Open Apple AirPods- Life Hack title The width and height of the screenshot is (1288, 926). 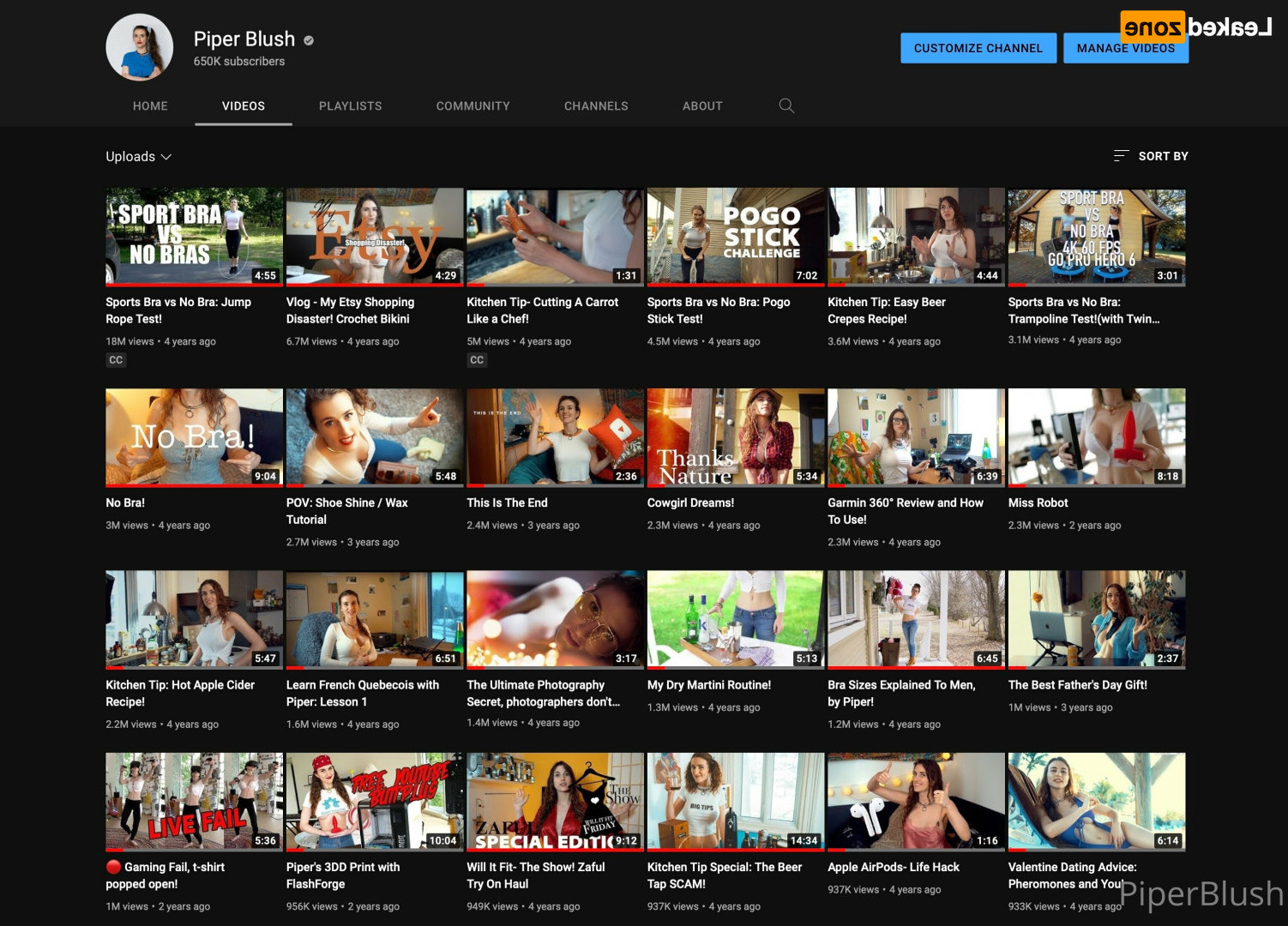tap(894, 867)
